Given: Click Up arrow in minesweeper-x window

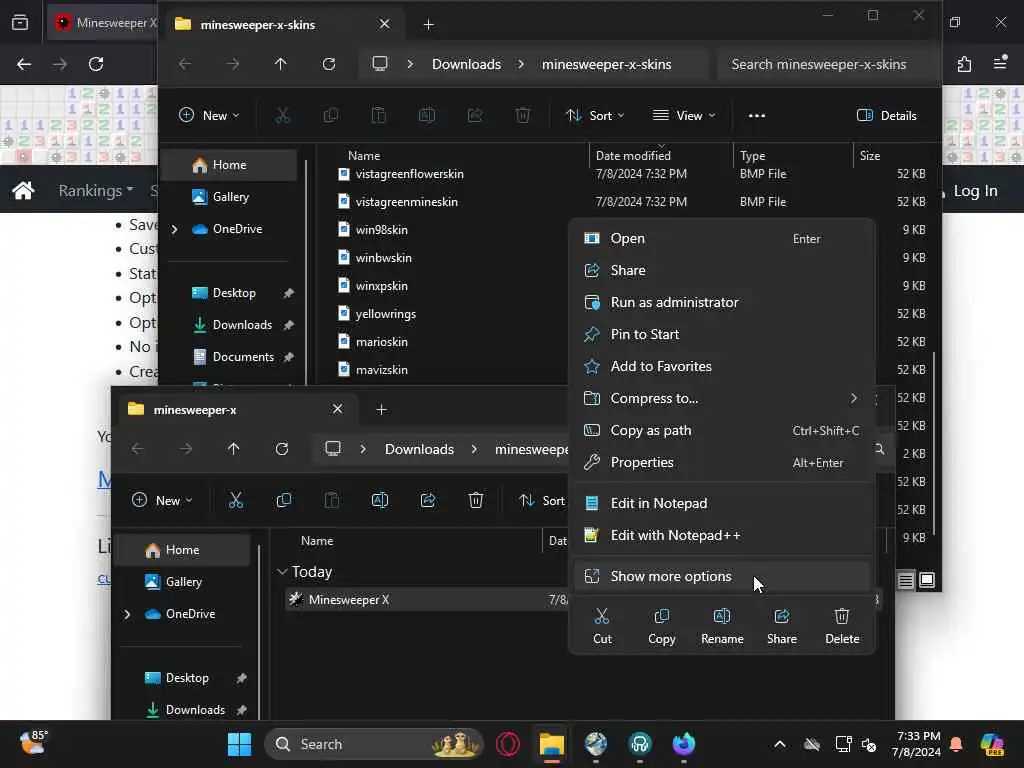Looking at the screenshot, I should (234, 449).
